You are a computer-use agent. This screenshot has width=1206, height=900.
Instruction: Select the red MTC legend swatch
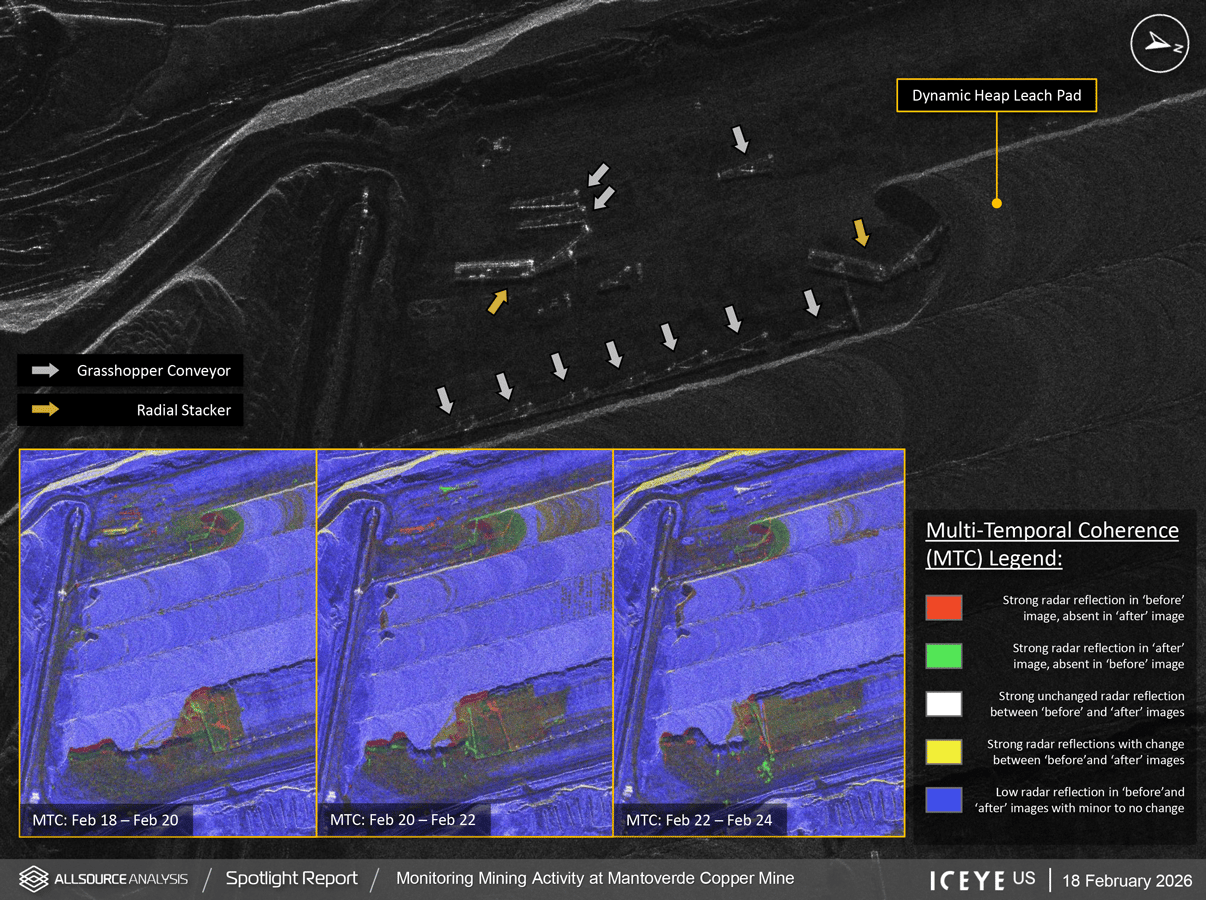944,607
